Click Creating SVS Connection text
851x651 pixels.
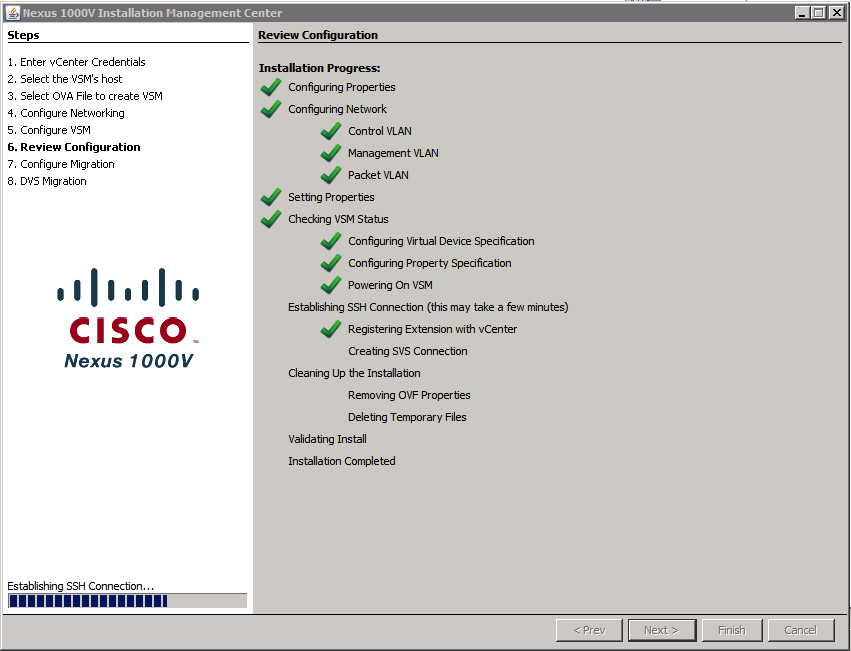408,351
